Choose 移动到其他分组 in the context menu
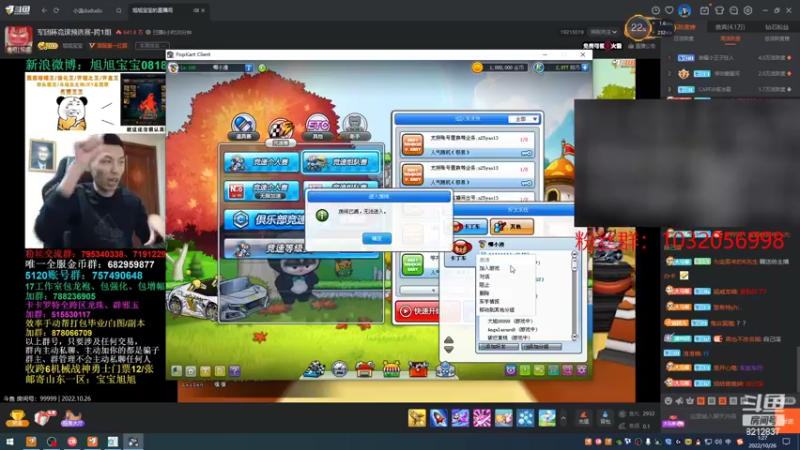Screen dimensions: 800x450 pos(497,310)
